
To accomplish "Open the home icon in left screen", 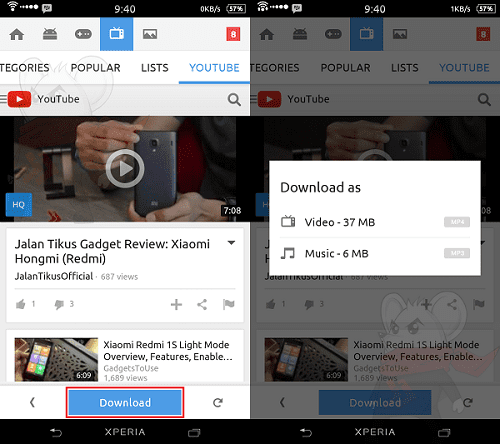I will click(17, 34).
